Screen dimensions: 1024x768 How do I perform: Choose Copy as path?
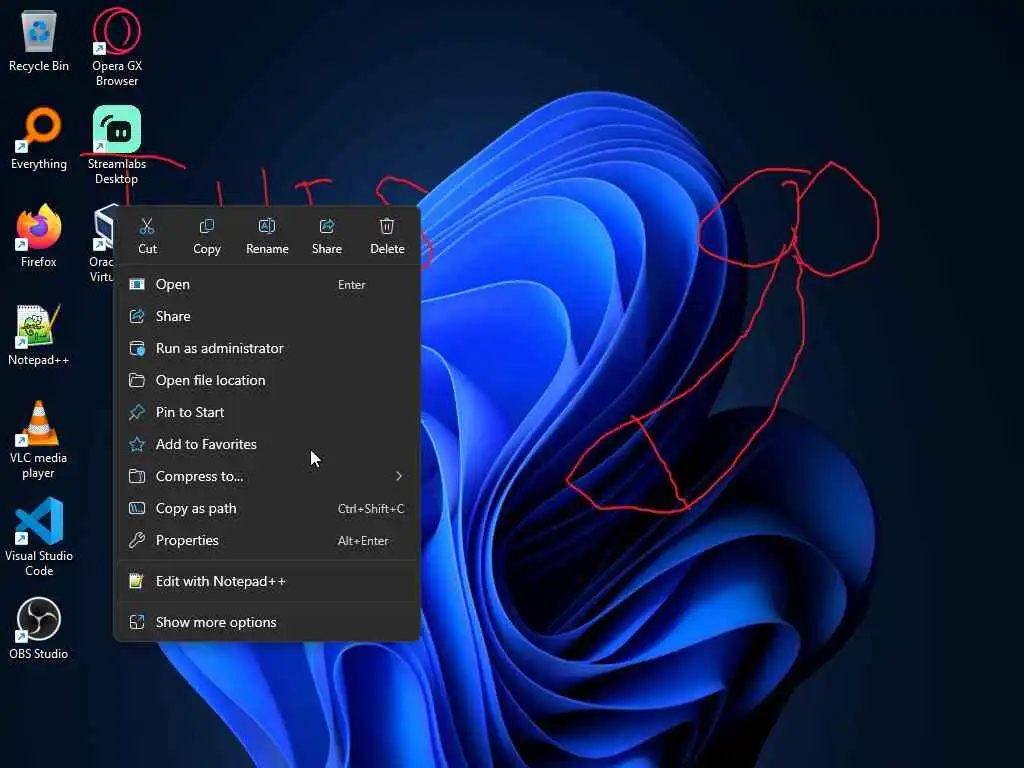click(x=267, y=509)
